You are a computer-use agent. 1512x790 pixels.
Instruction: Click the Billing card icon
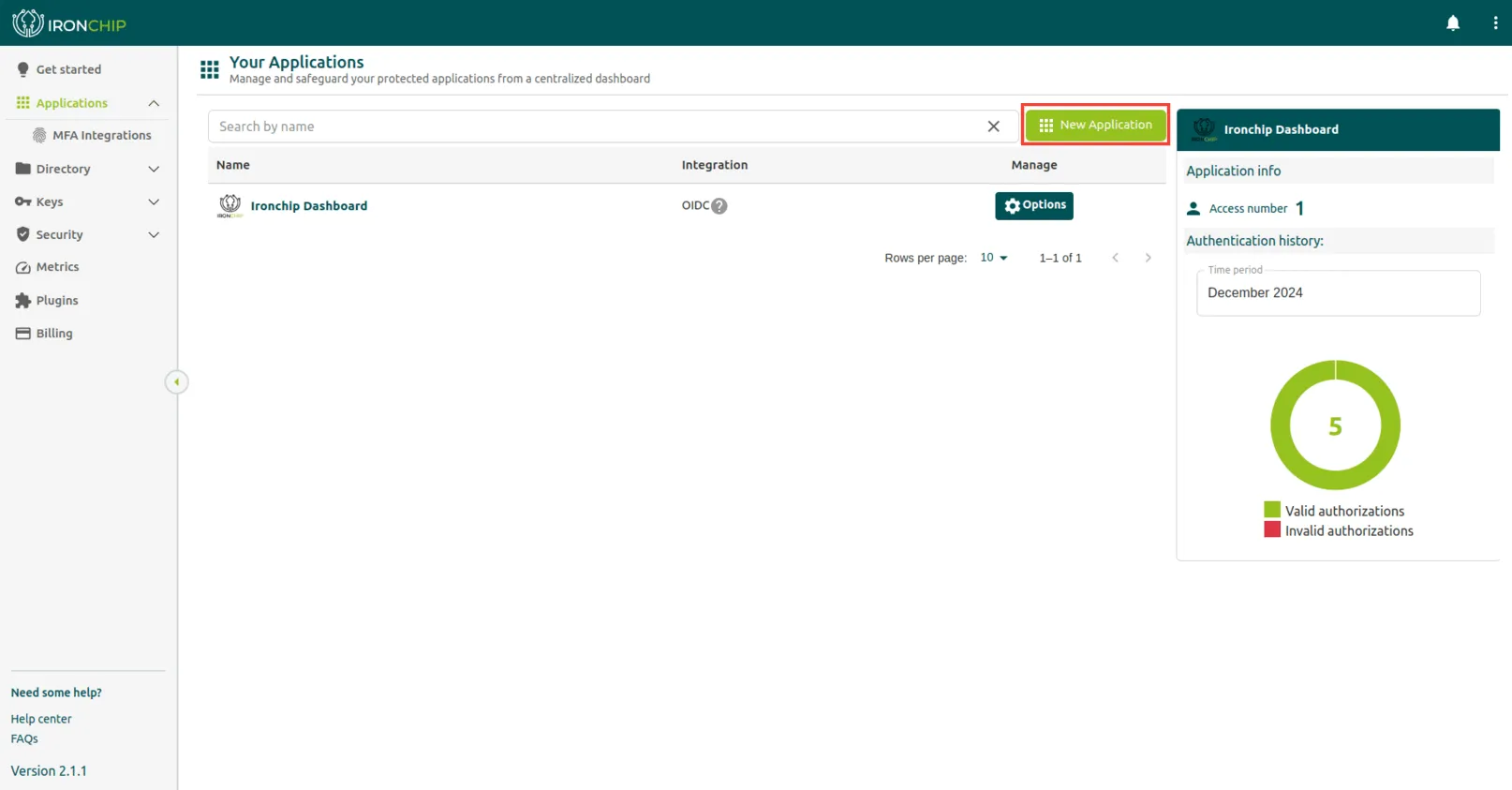[x=23, y=334]
